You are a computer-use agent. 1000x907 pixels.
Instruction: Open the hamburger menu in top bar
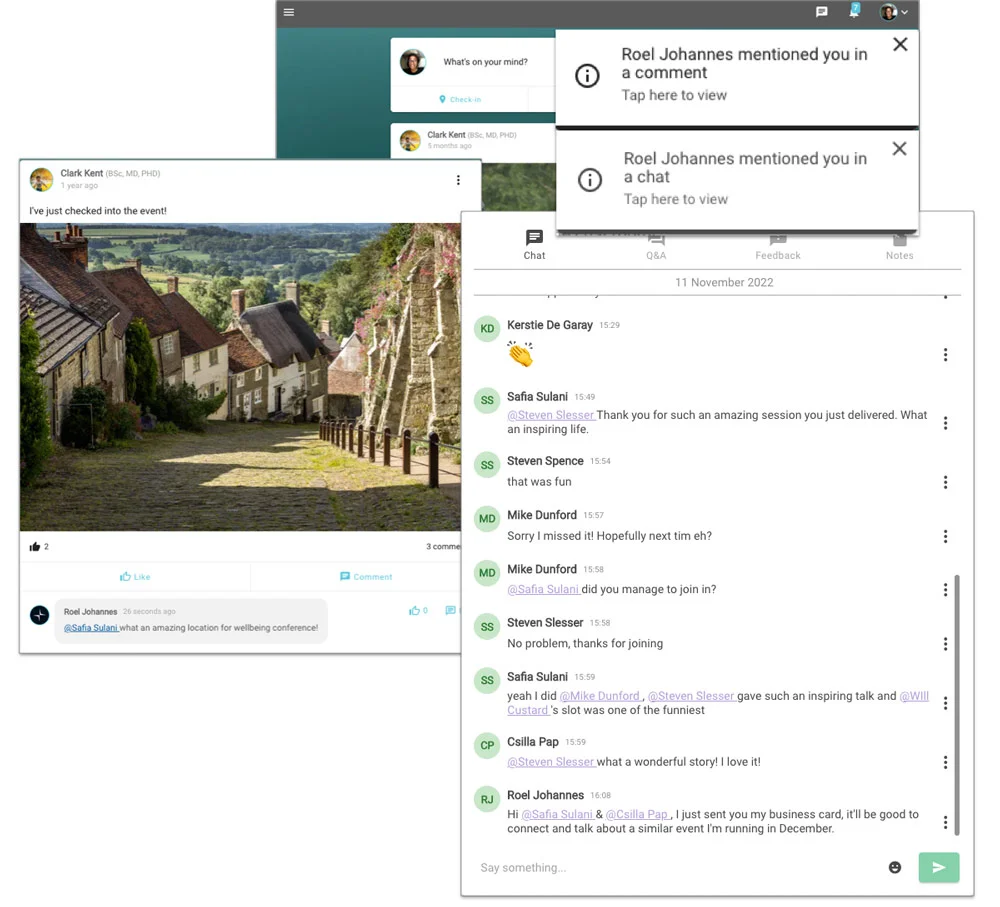[x=289, y=12]
